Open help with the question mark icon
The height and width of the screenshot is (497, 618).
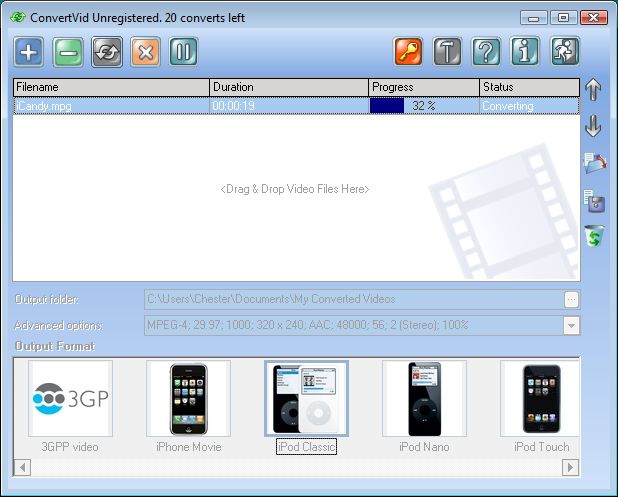(486, 52)
